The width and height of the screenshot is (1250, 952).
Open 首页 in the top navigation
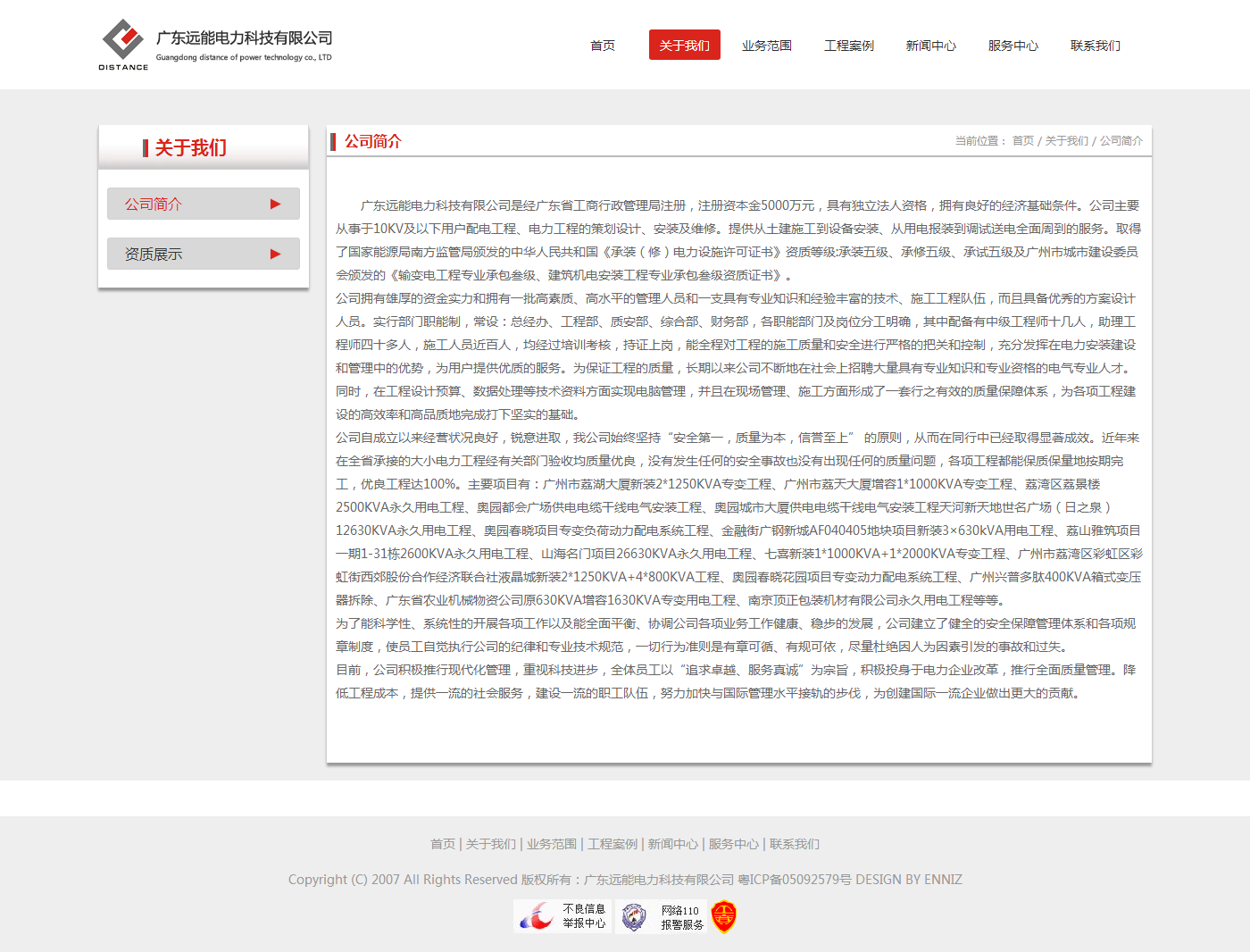[603, 46]
